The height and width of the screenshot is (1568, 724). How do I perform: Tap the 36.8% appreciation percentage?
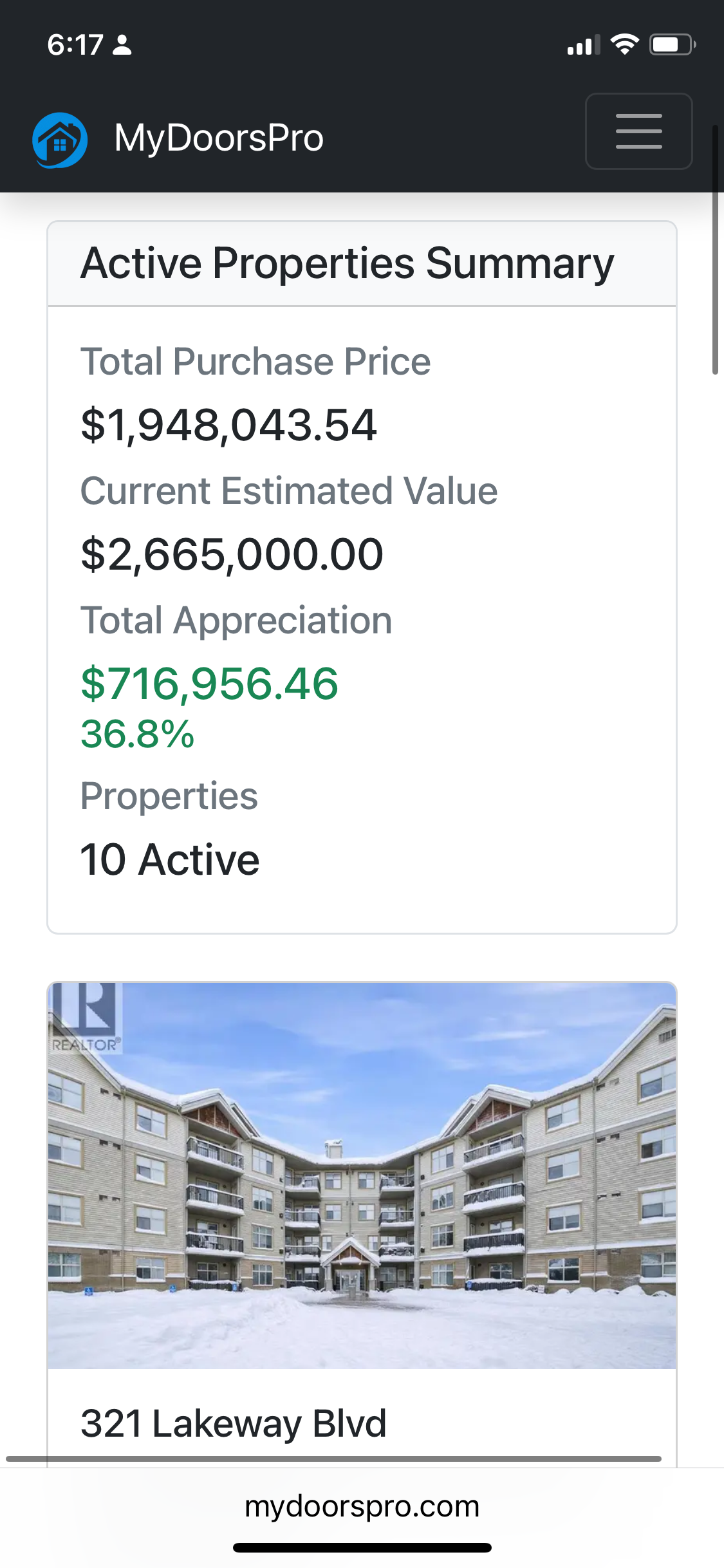(137, 734)
